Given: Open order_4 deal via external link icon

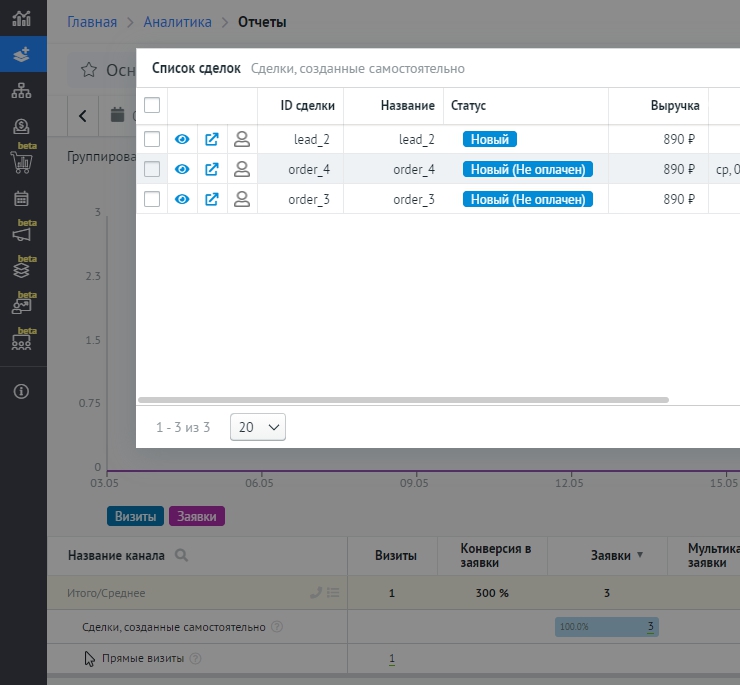Looking at the screenshot, I should tap(212, 170).
